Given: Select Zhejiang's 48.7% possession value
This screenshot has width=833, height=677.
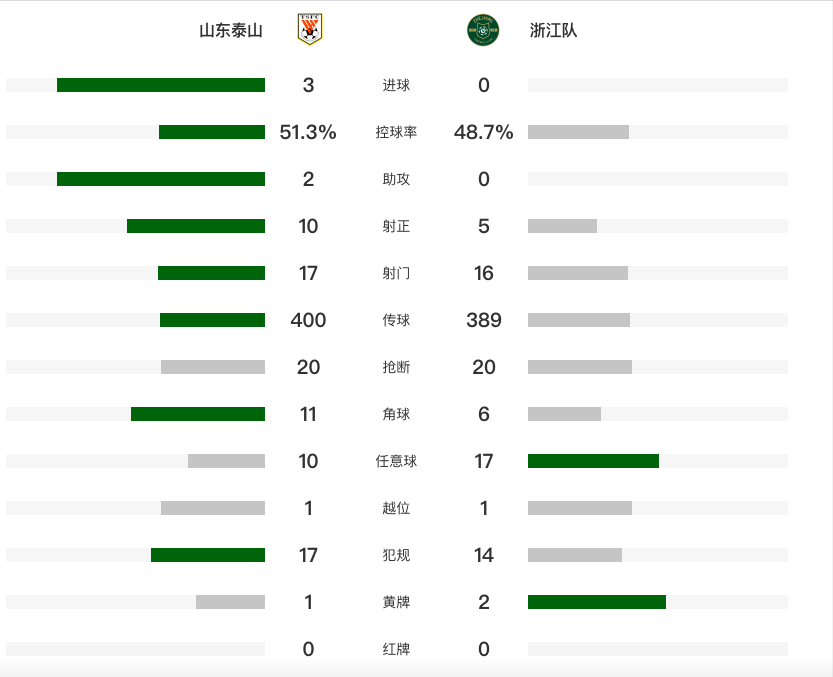Looking at the screenshot, I should pos(484,132).
